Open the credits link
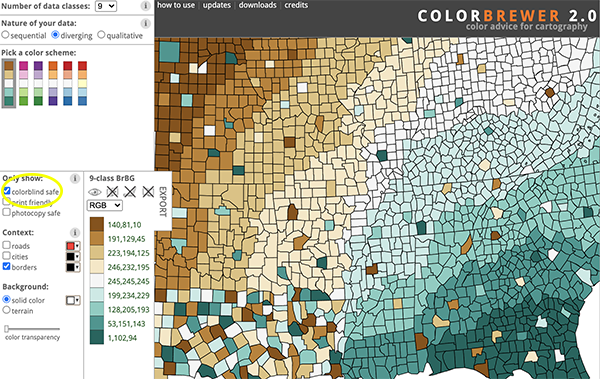This screenshot has width=600, height=379. coord(296,5)
